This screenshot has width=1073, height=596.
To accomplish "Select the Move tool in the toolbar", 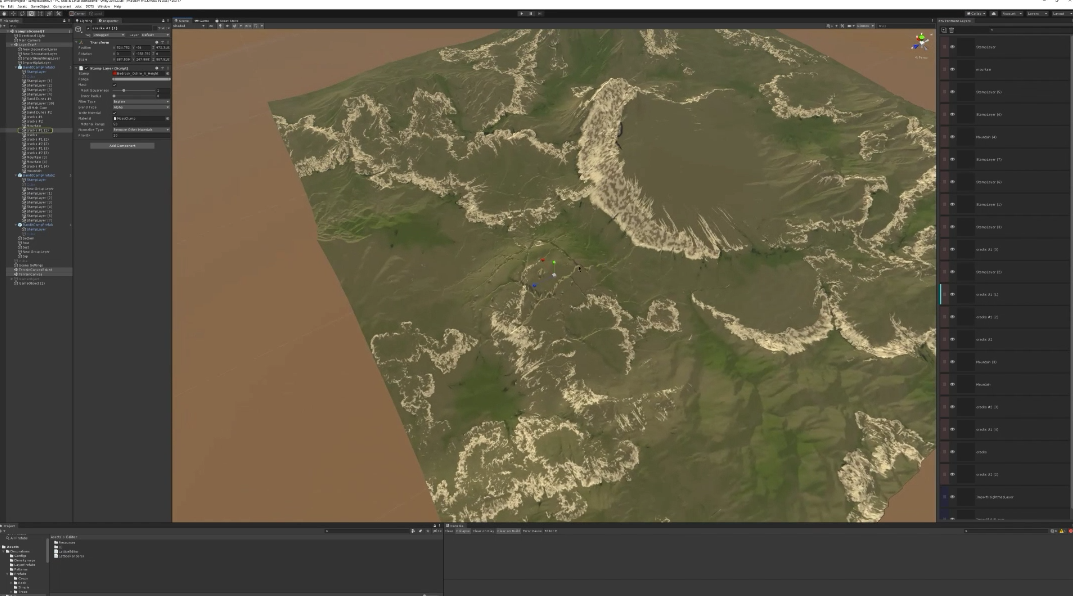I will click(13, 14).
